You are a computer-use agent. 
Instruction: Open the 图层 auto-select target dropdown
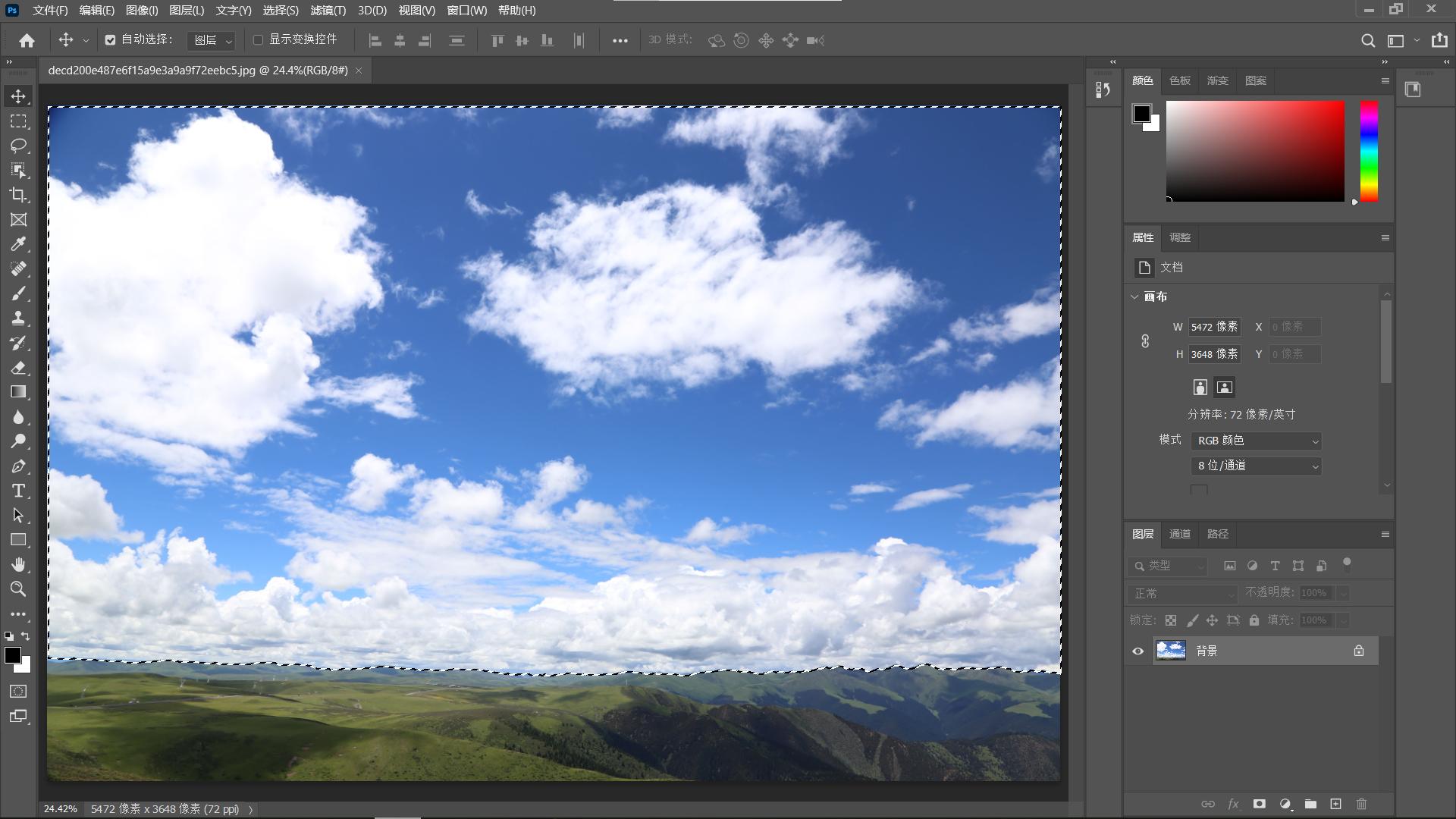click(x=211, y=40)
